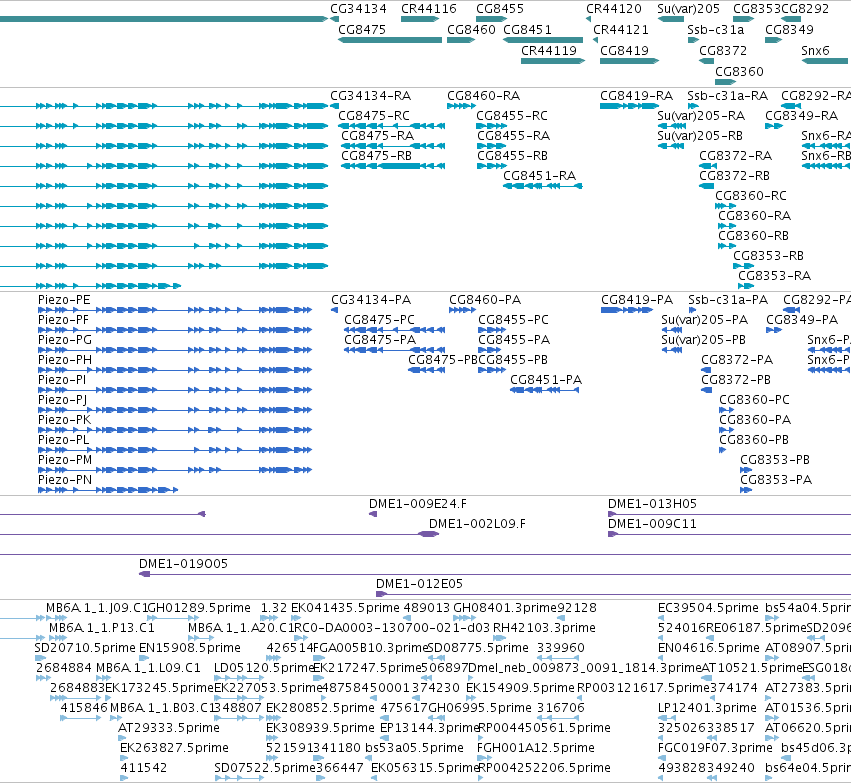Click the CR44119 gene label
This screenshot has width=851, height=783.
pyautogui.click(x=549, y=50)
